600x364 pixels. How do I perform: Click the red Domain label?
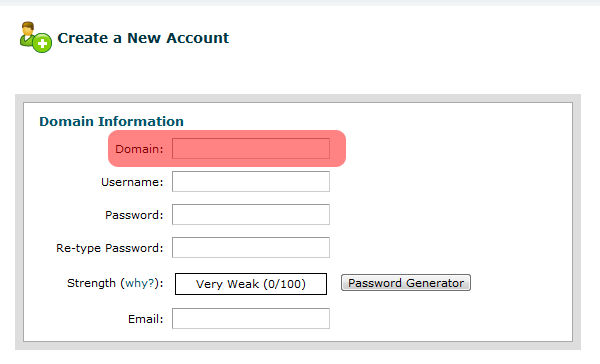click(x=139, y=149)
